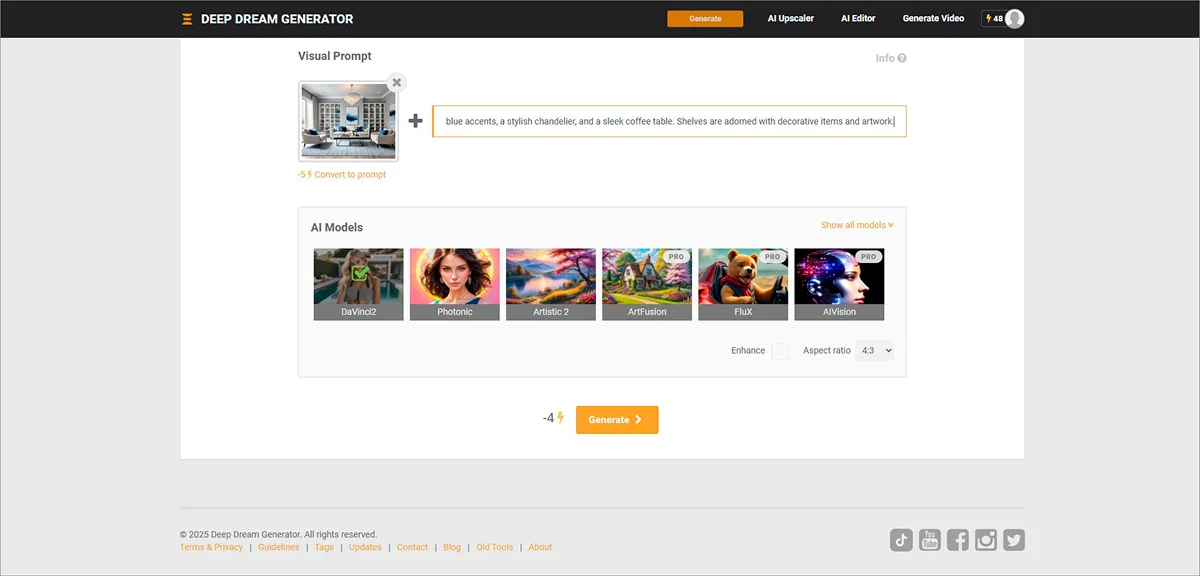Open Contact footer link
This screenshot has height=576, width=1200.
pyautogui.click(x=412, y=547)
